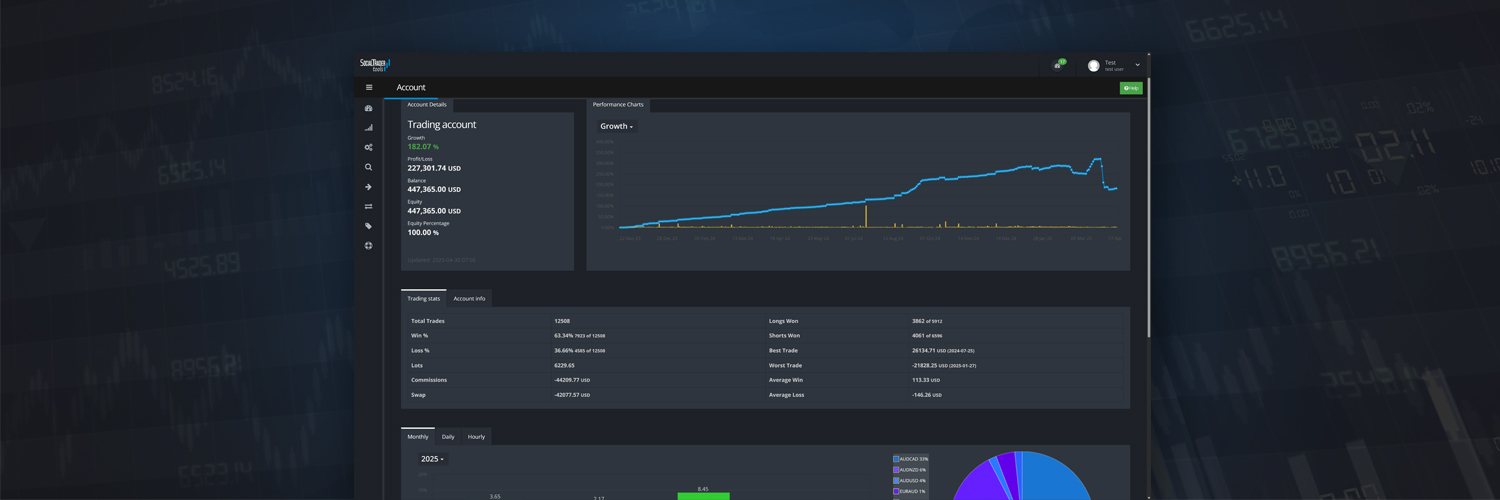This screenshot has height=500, width=1500.
Task: Click the AUDUSD 4% legend swatch
Action: [x=896, y=481]
